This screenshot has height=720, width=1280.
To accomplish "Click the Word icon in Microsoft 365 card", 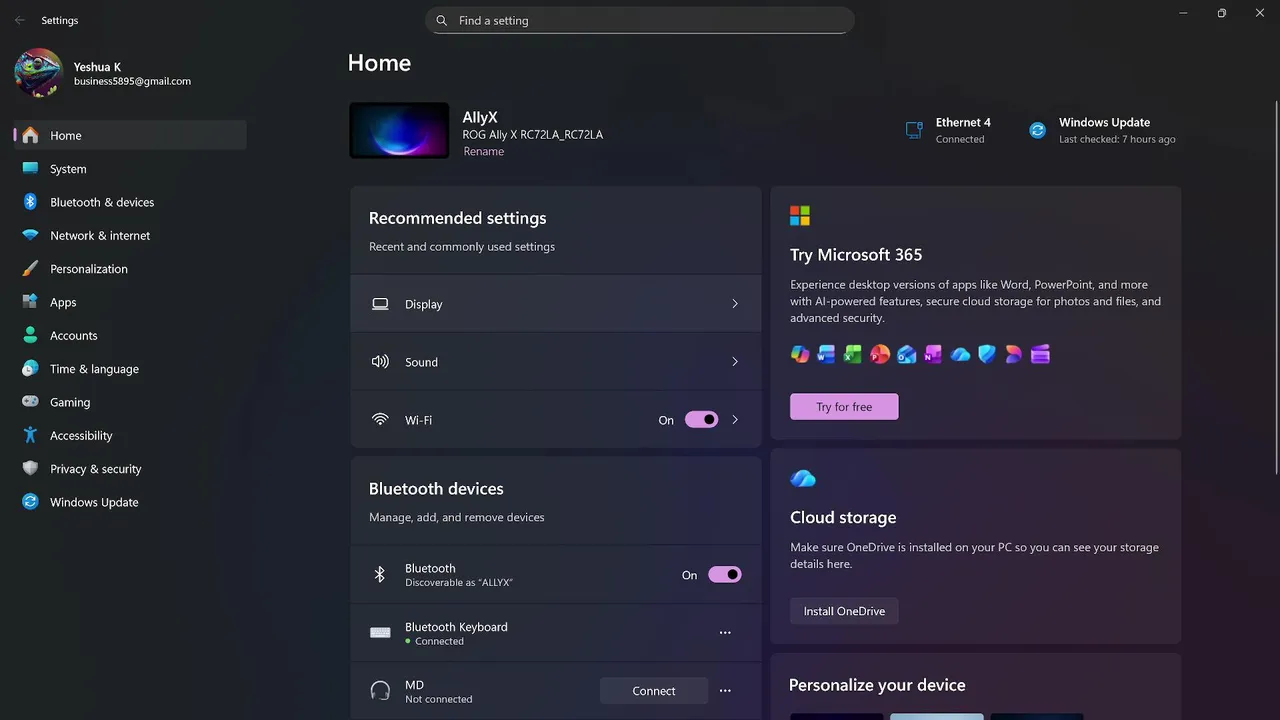I will pos(826,354).
